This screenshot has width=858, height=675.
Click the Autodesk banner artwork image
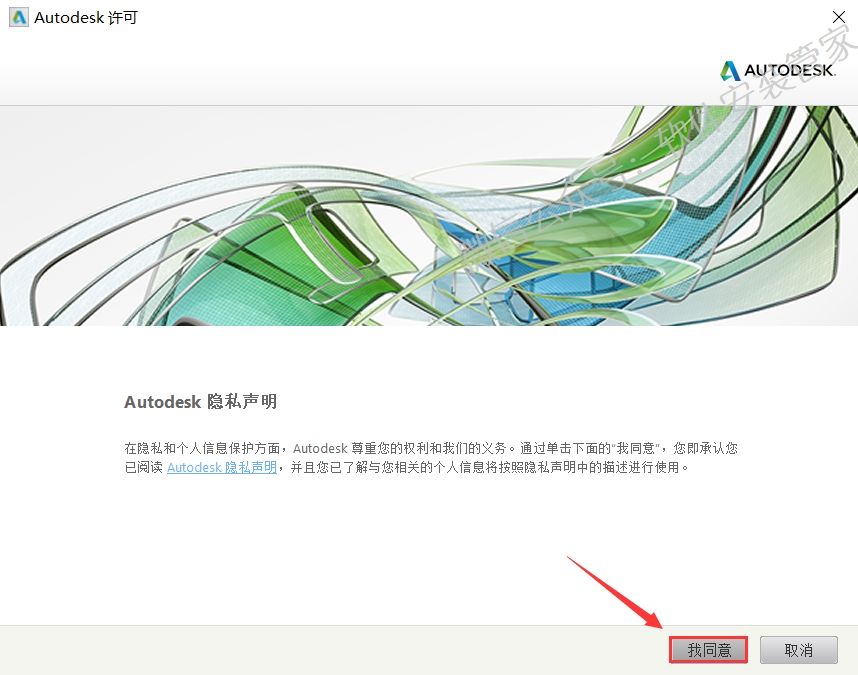[429, 216]
